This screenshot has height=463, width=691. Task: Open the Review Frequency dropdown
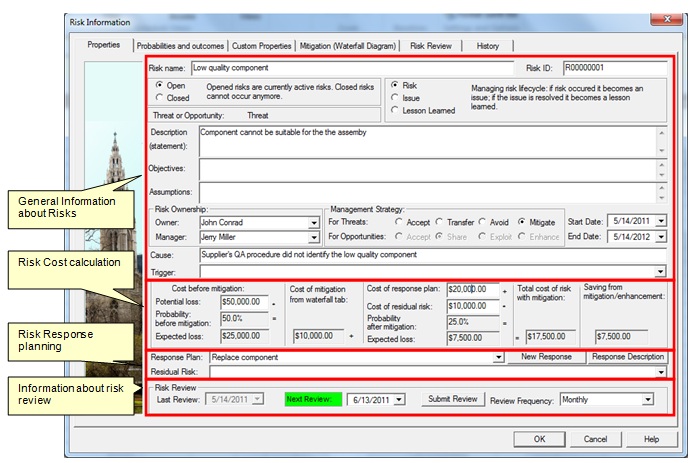tap(647, 400)
